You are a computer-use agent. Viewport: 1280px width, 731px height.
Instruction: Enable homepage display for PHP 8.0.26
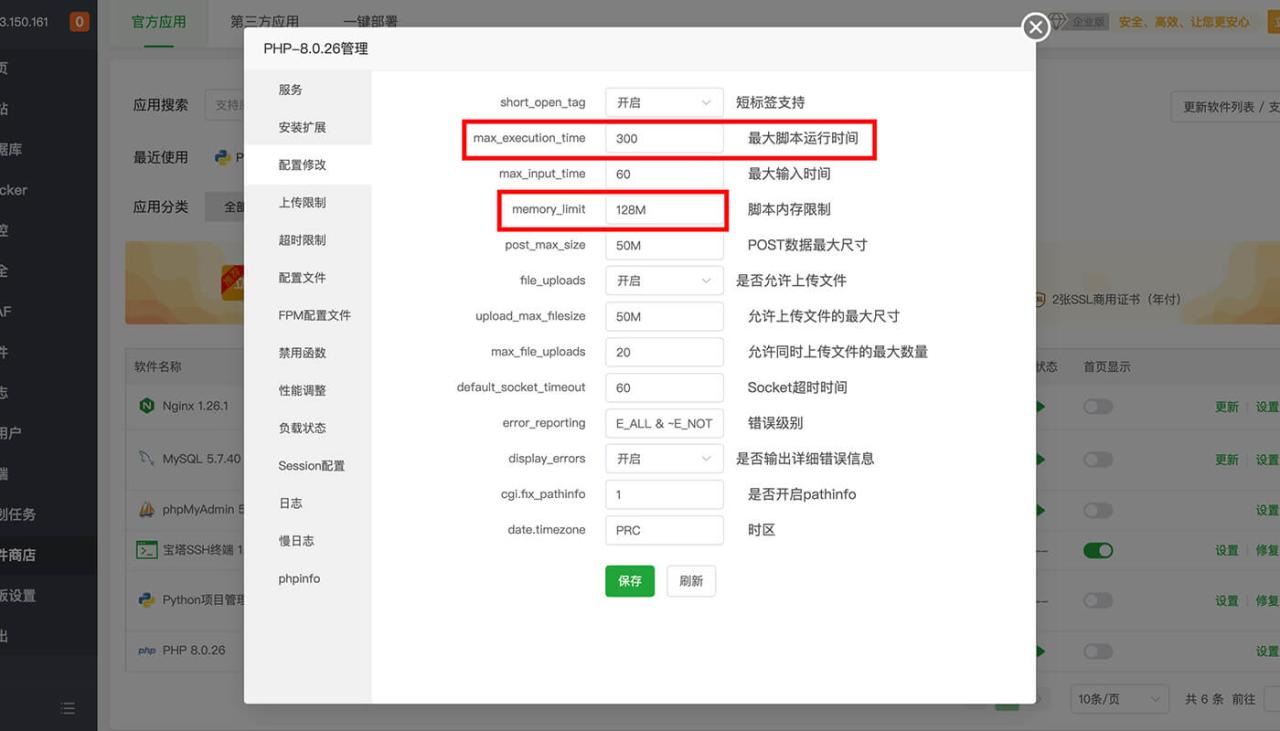coord(1098,650)
